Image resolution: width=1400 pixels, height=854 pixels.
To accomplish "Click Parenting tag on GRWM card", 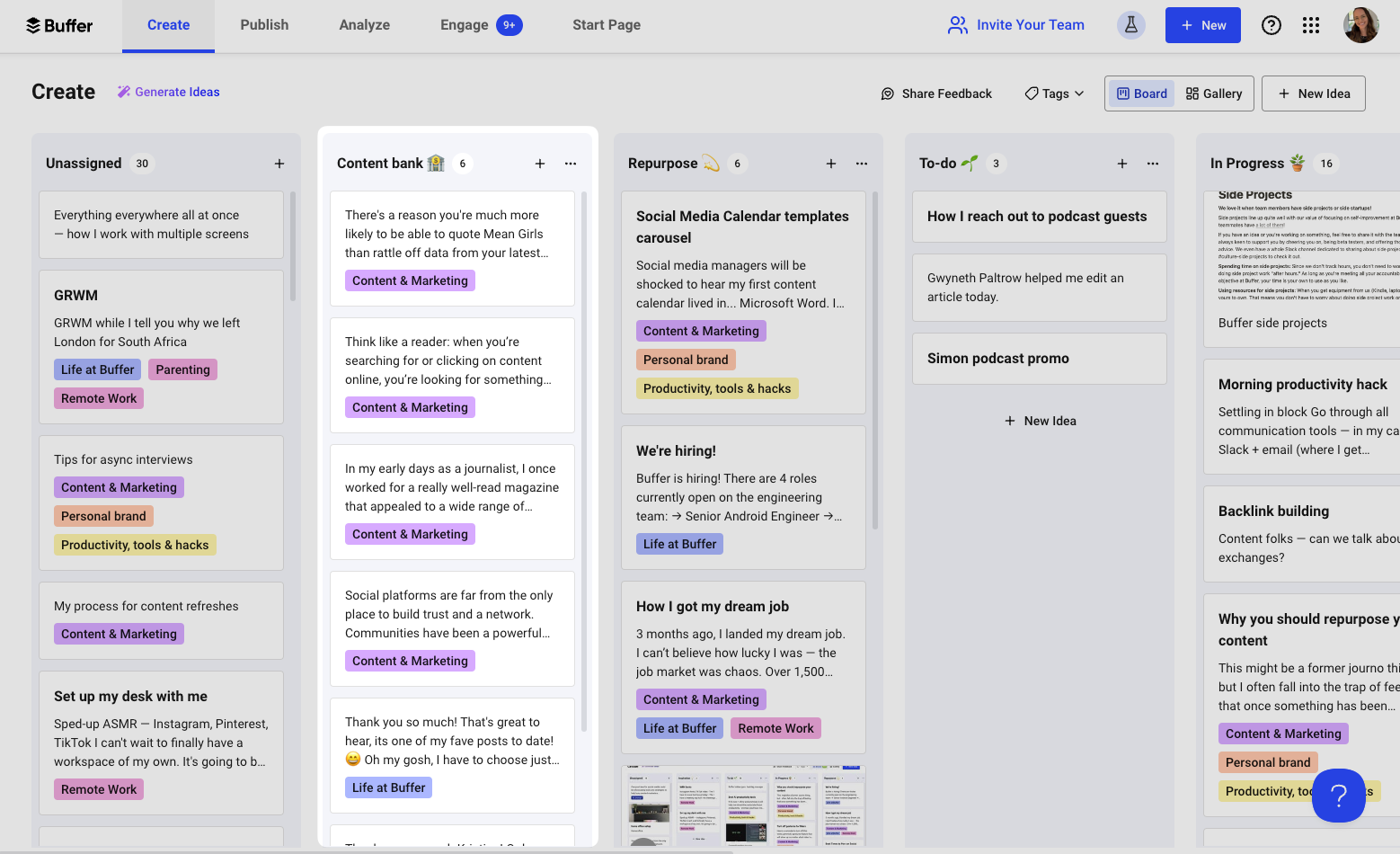I will click(x=182, y=369).
